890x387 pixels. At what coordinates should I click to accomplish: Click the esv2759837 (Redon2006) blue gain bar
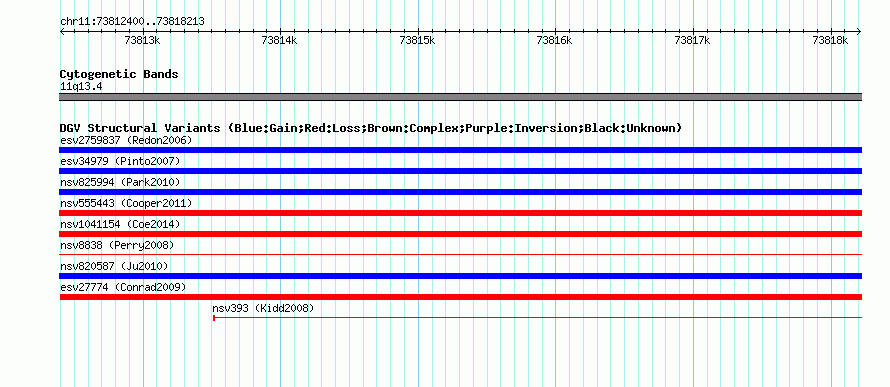click(460, 150)
